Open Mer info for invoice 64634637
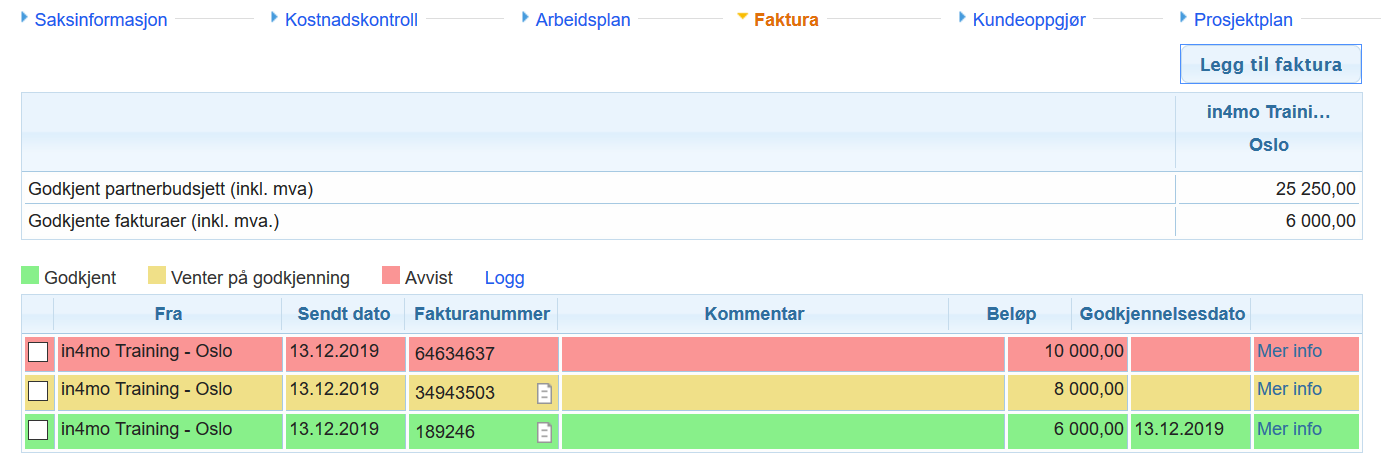Viewport: 1382px width, 457px height. [x=1289, y=351]
